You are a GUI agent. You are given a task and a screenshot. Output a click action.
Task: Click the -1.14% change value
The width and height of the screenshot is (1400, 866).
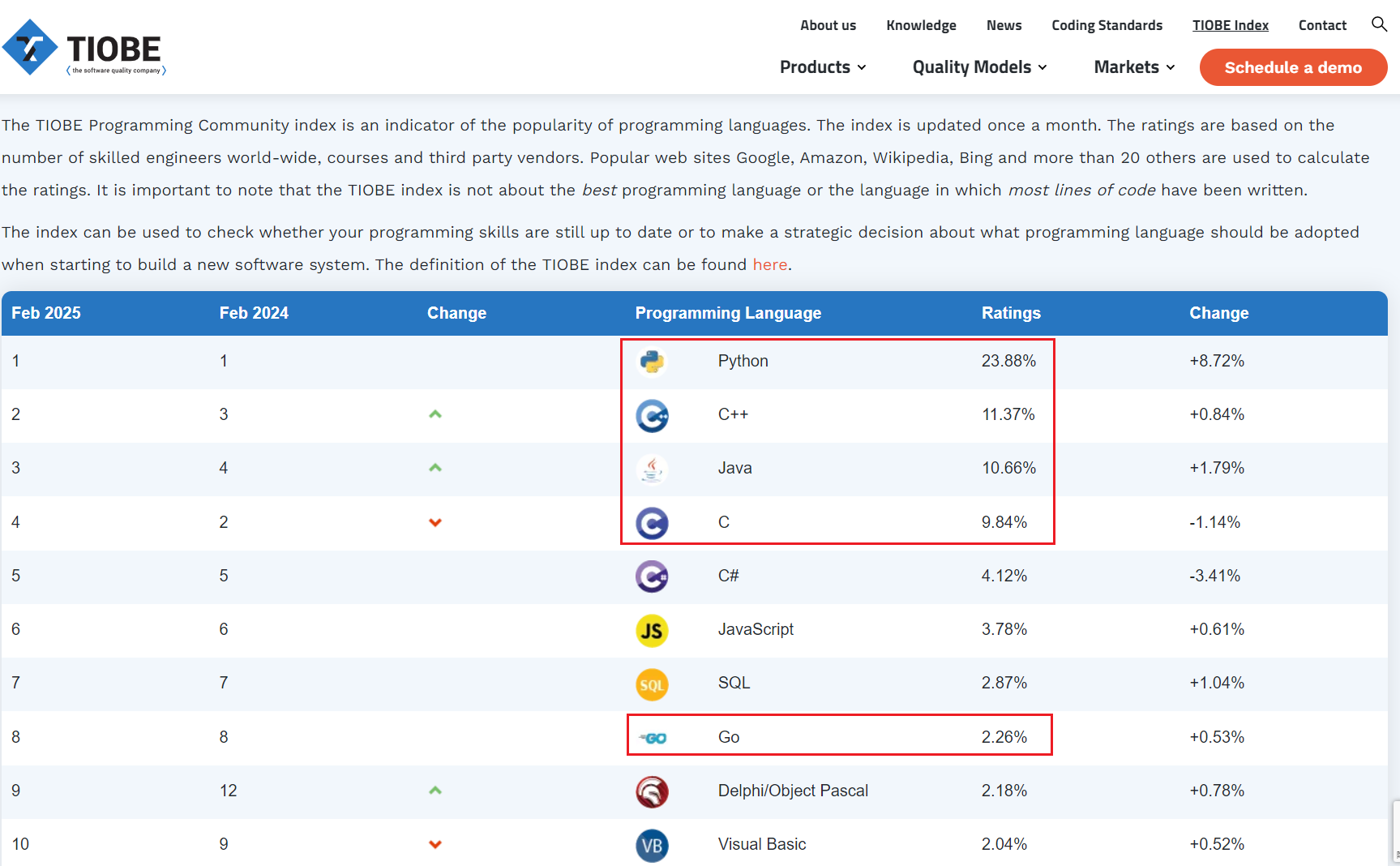1214,522
